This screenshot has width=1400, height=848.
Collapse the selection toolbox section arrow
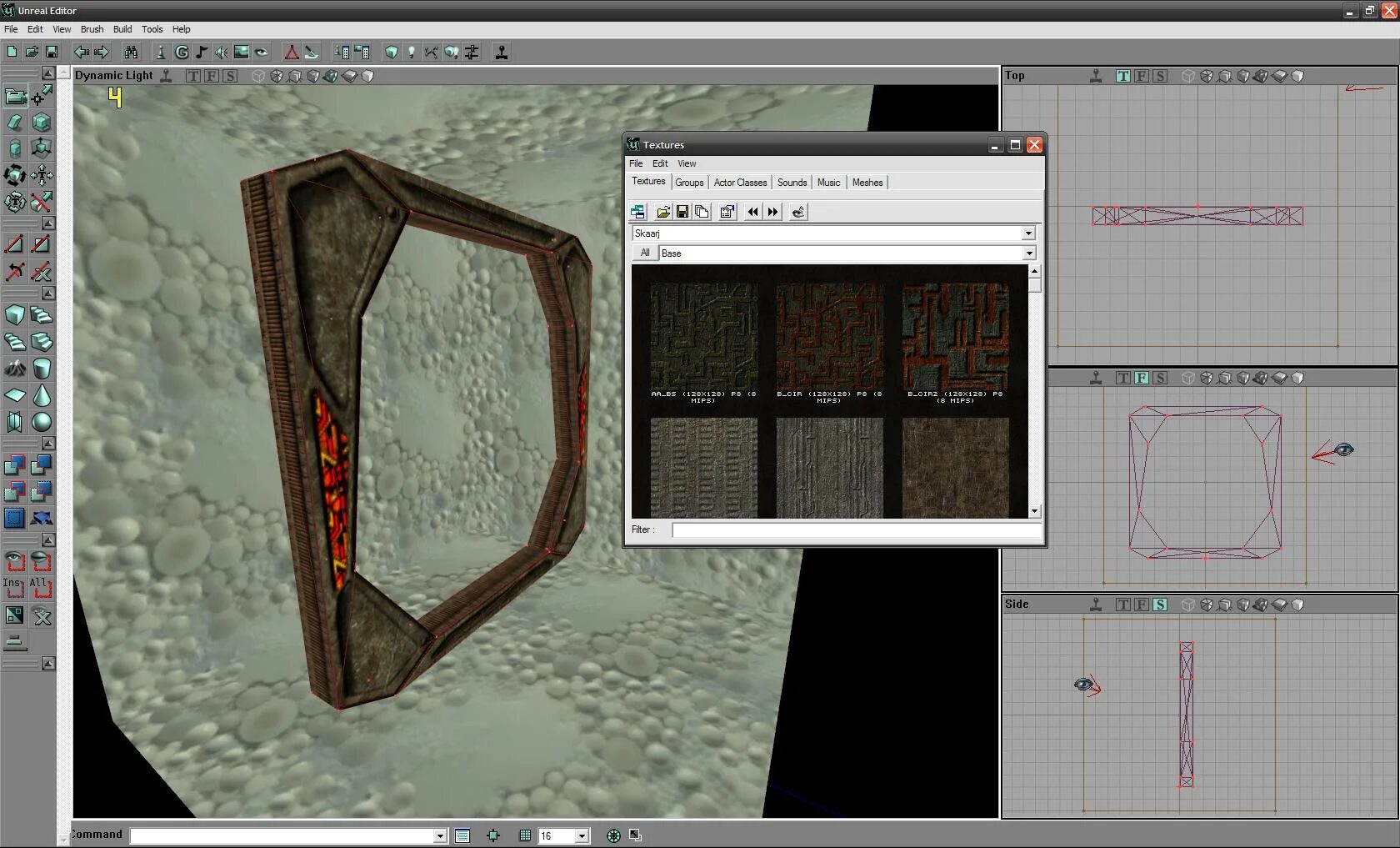[x=48, y=540]
